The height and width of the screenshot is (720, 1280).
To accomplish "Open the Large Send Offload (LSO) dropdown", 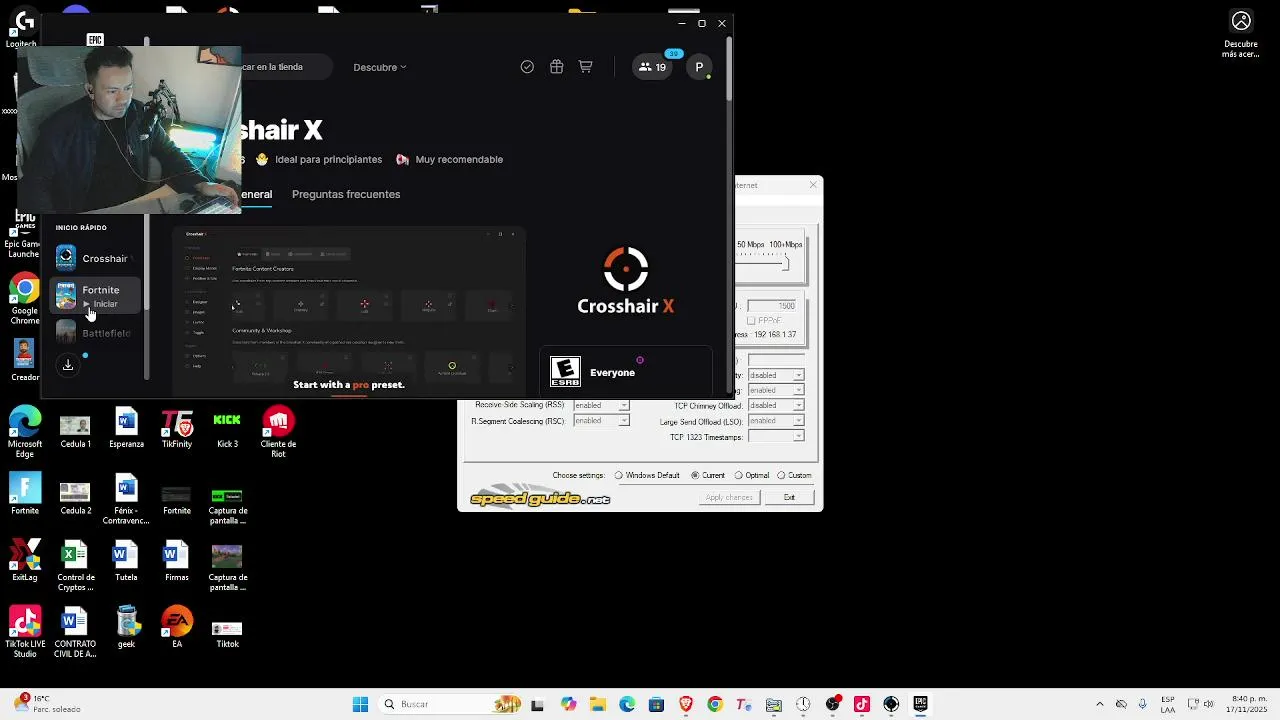I will [776, 421].
